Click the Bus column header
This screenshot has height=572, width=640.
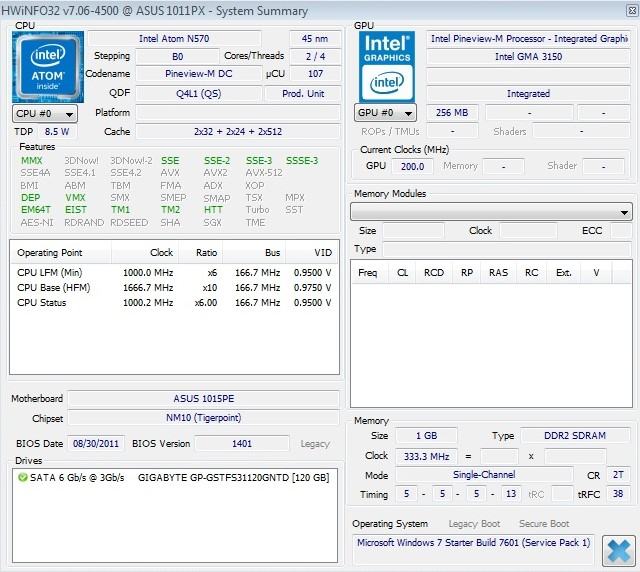click(x=254, y=253)
